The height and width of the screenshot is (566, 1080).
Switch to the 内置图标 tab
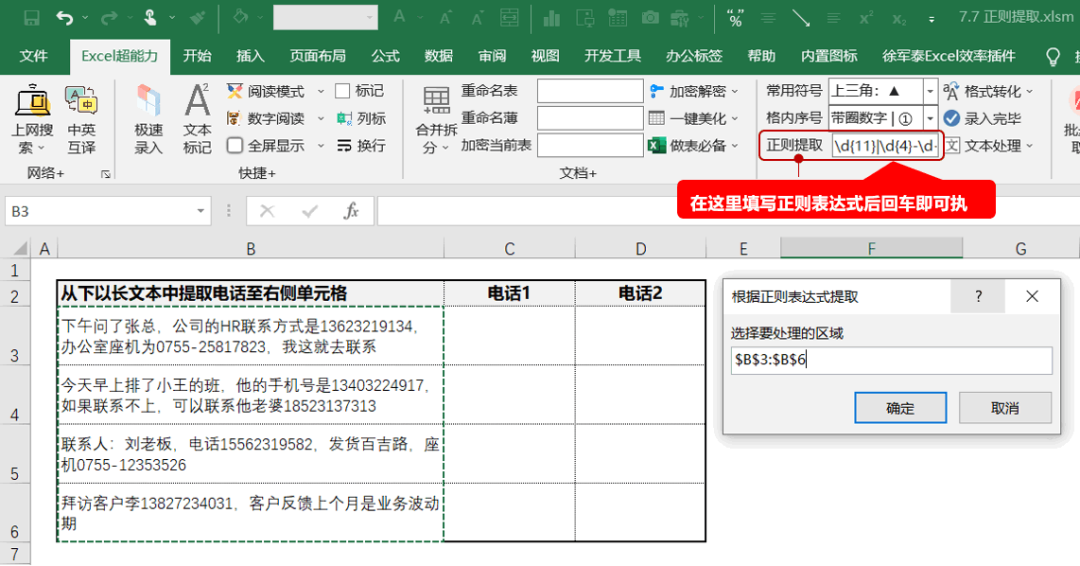pyautogui.click(x=829, y=56)
